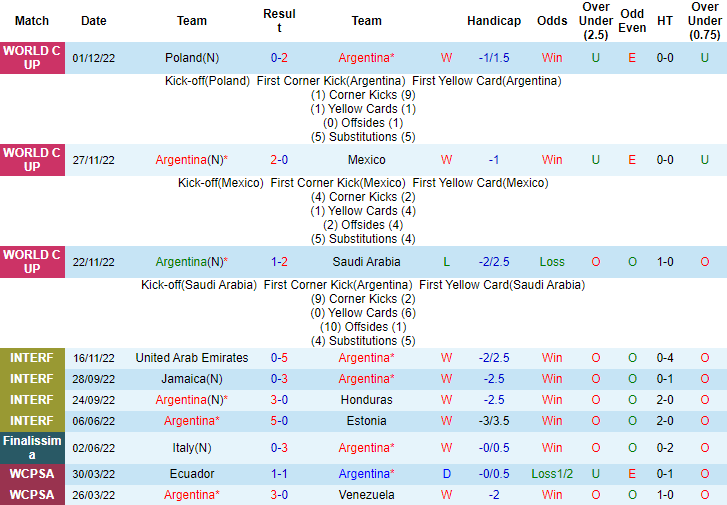Click the 5-0 result against Estonia
This screenshot has width=727, height=505.
pyautogui.click(x=279, y=421)
